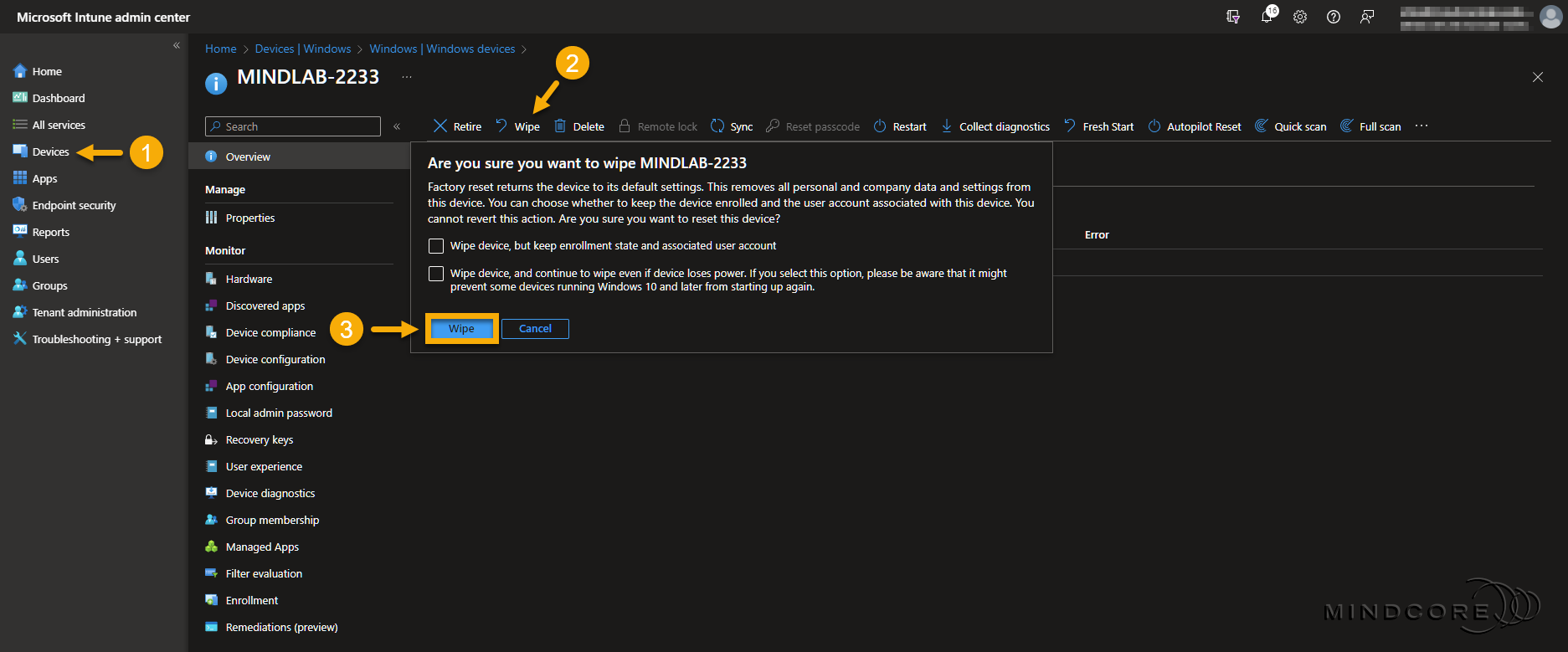
Task: Click Collect diagnostics download icon
Action: click(947, 126)
